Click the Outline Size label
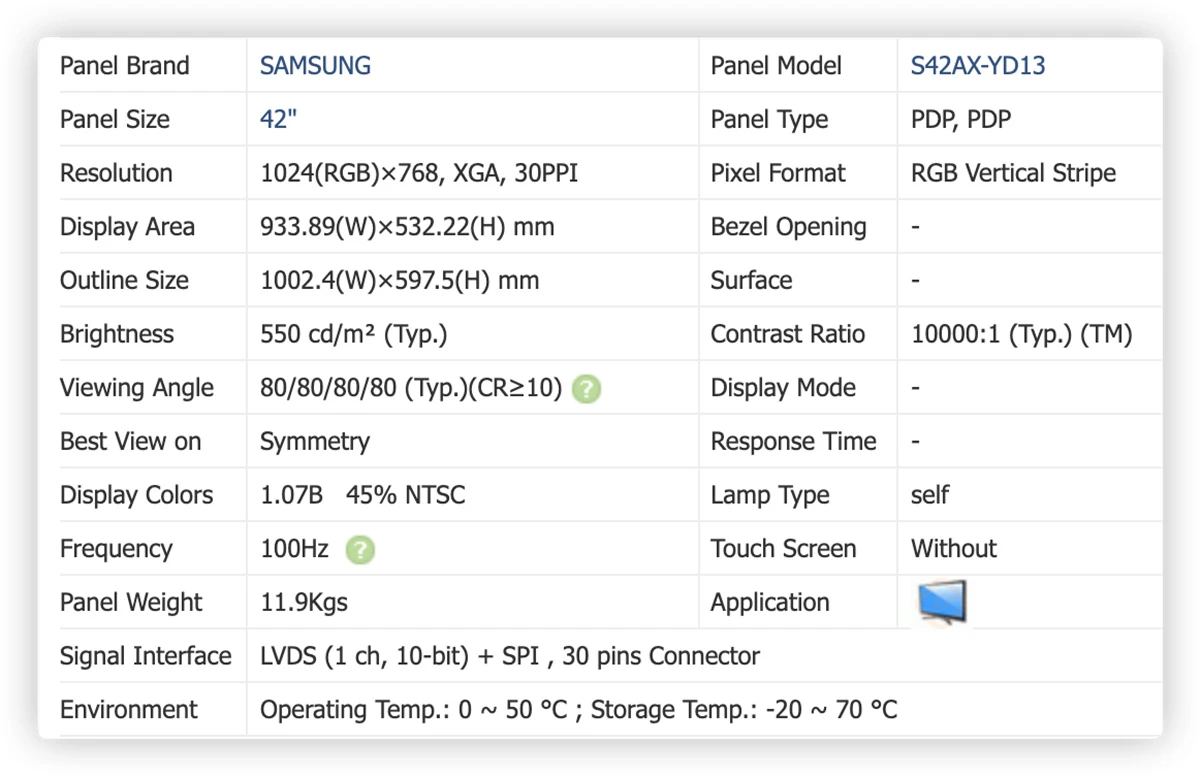The height and width of the screenshot is (776, 1200). pyautogui.click(x=124, y=281)
